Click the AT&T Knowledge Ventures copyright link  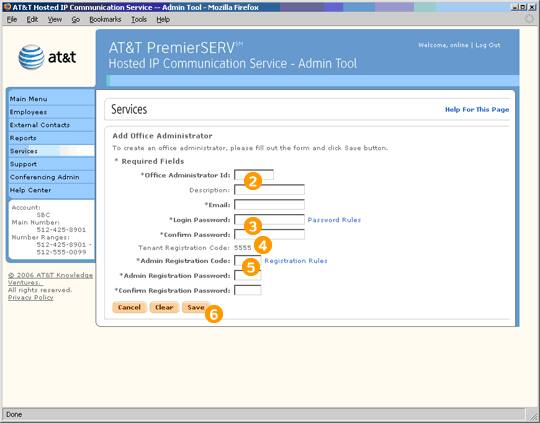50,279
